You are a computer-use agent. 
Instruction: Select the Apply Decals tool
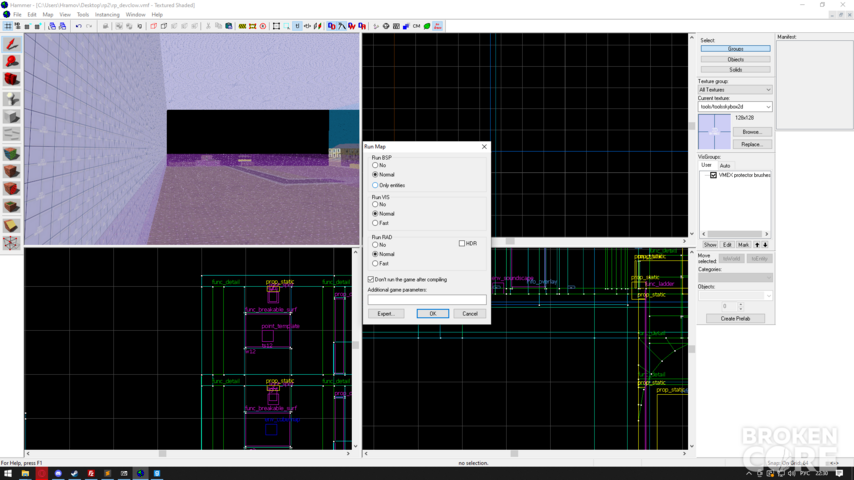point(11,190)
